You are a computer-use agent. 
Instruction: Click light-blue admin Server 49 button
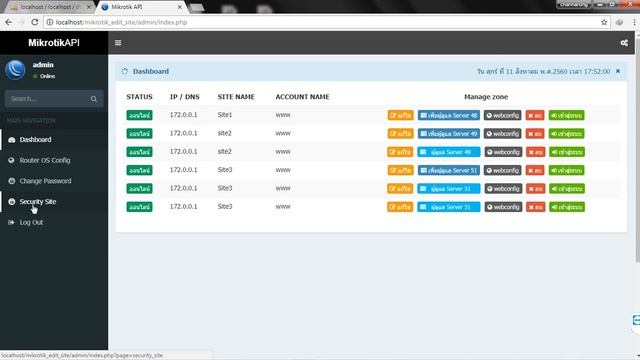click(x=449, y=152)
